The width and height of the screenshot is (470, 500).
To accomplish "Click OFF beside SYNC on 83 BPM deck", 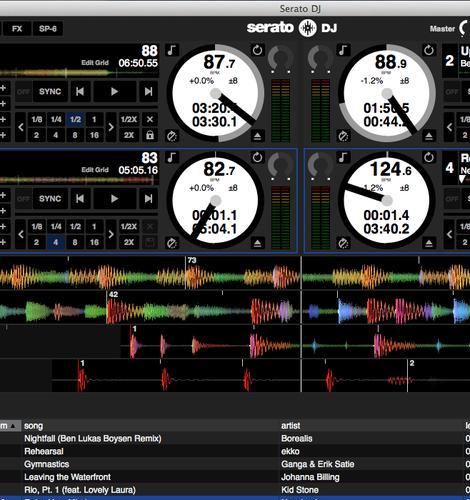I will pos(23,199).
